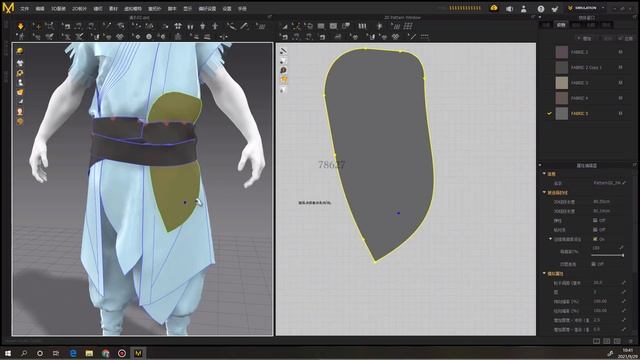The image size is (640, 360).
Task: Uncheck the On checkbox in property editor
Action: tap(595, 239)
